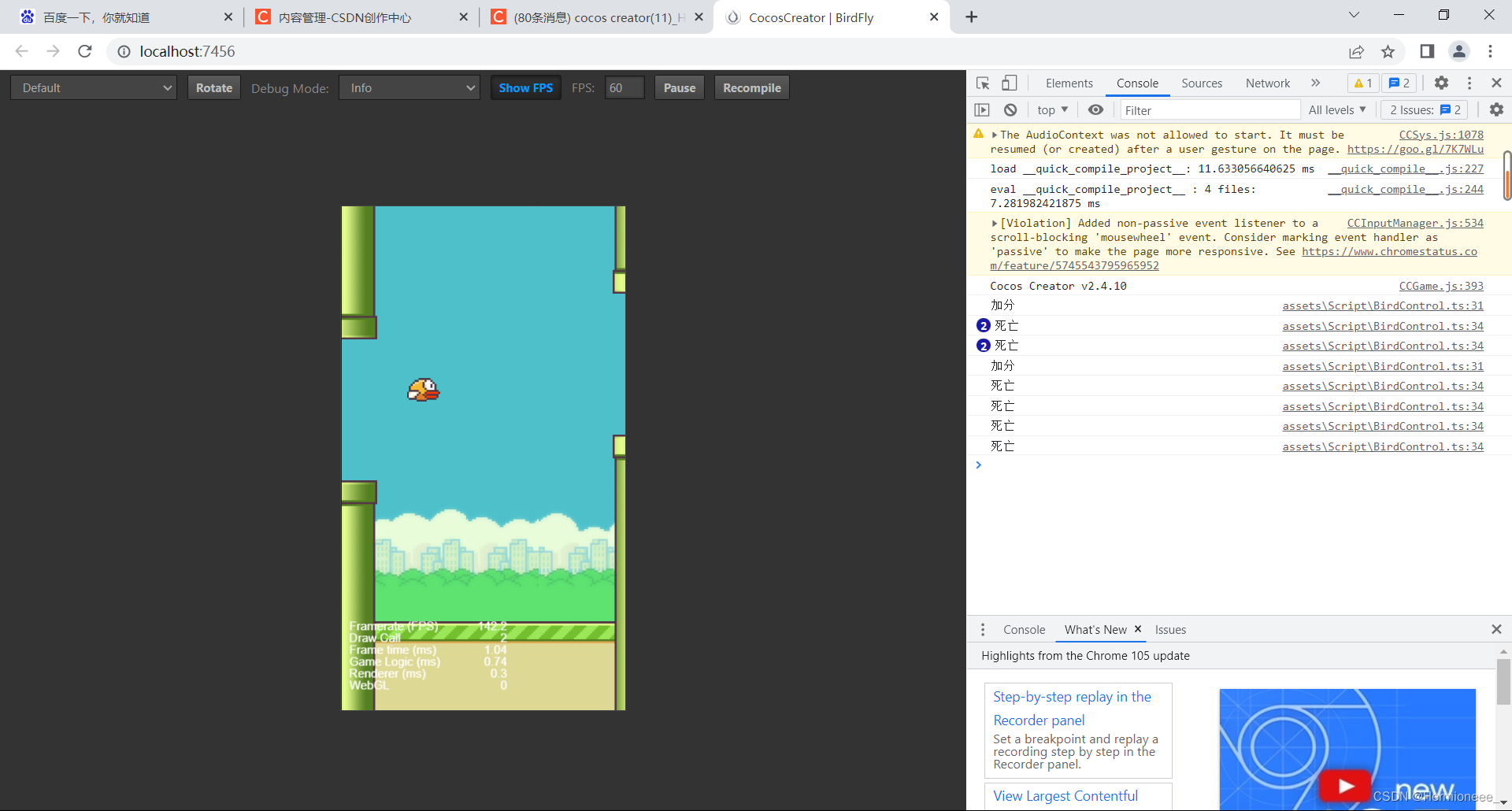Open CCGame.js:393 source link
The height and width of the screenshot is (811, 1512).
(x=1441, y=286)
